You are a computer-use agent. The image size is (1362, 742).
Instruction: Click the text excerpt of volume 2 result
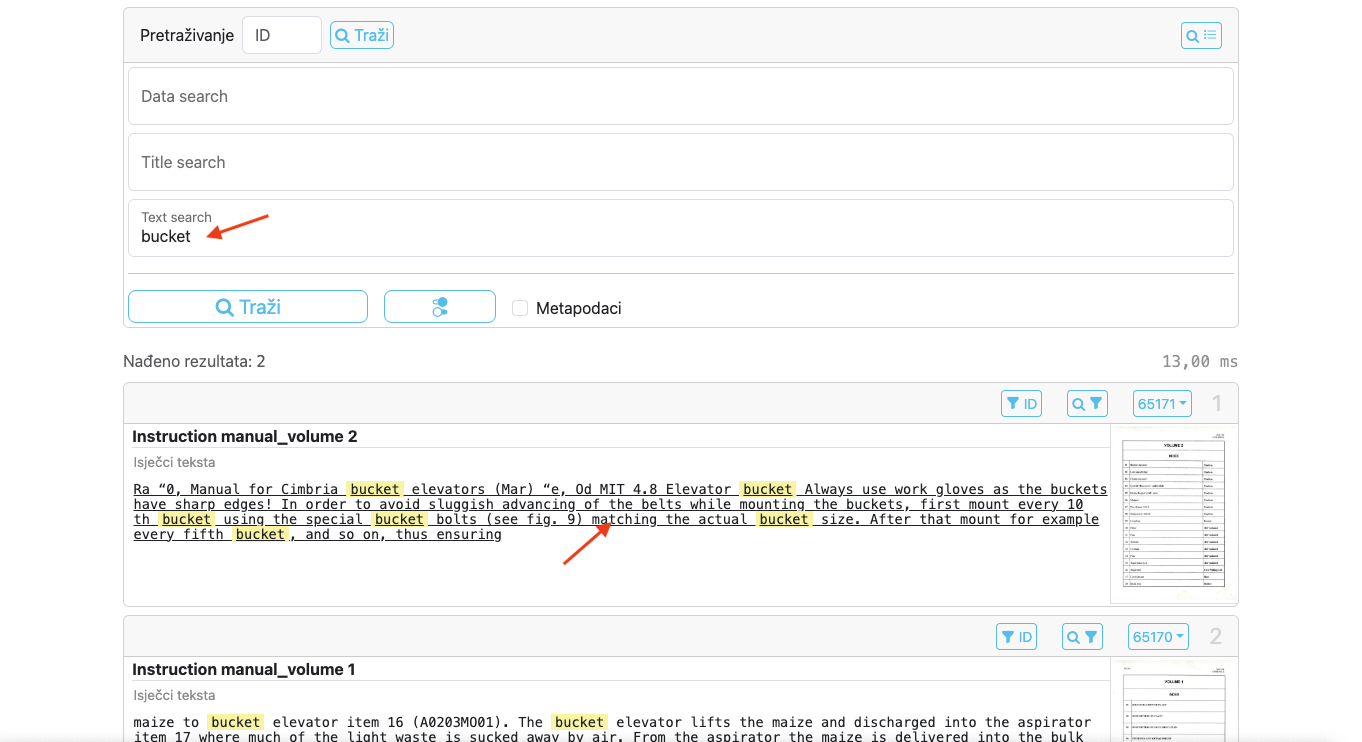620,512
